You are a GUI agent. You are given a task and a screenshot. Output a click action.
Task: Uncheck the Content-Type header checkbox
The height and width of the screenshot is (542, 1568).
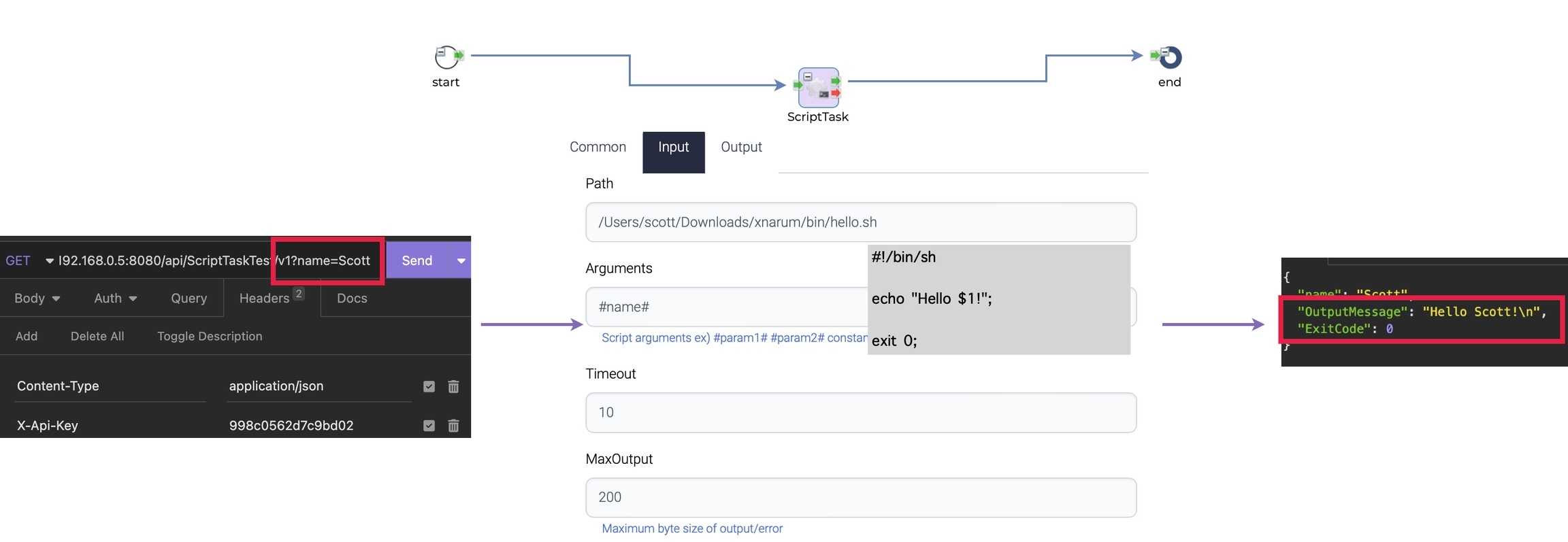tap(429, 386)
